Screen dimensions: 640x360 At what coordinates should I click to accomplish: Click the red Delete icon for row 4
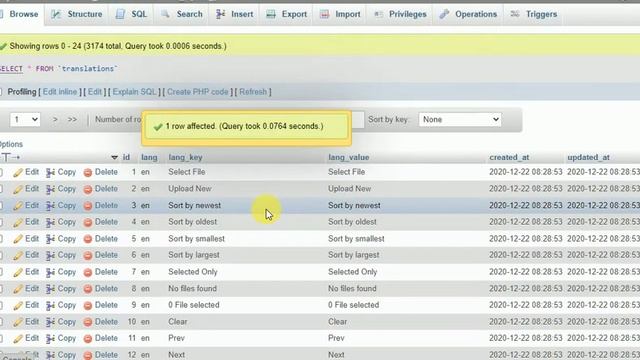pos(88,222)
